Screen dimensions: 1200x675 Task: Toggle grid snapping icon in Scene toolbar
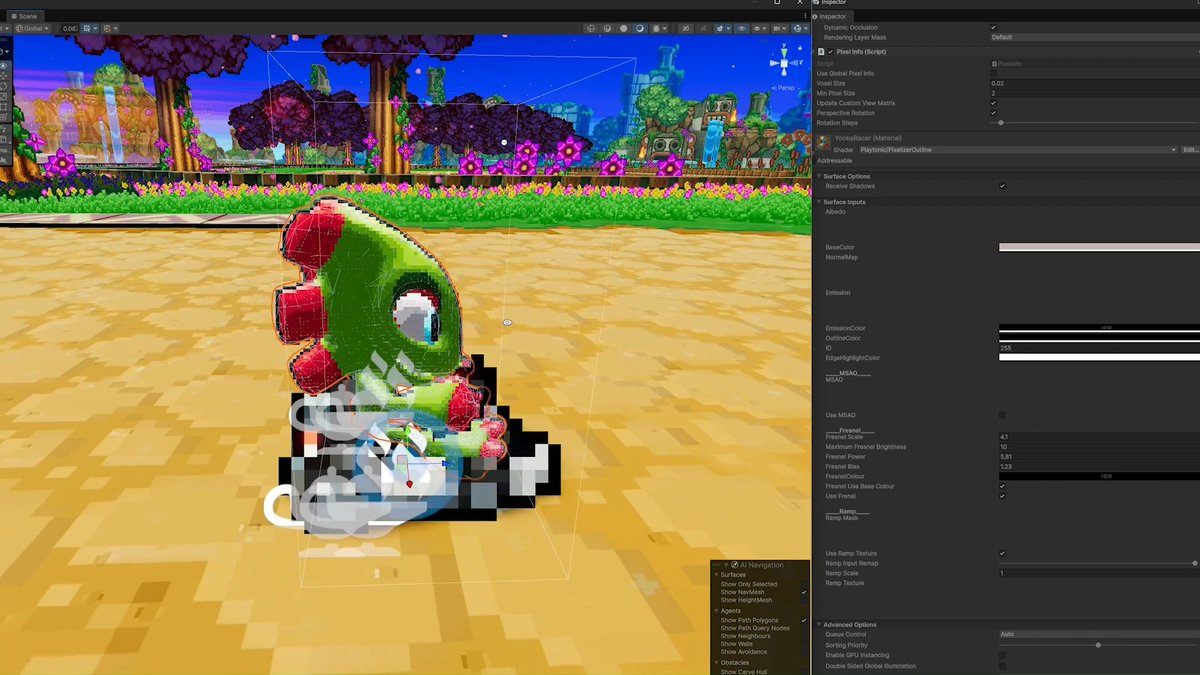point(87,28)
